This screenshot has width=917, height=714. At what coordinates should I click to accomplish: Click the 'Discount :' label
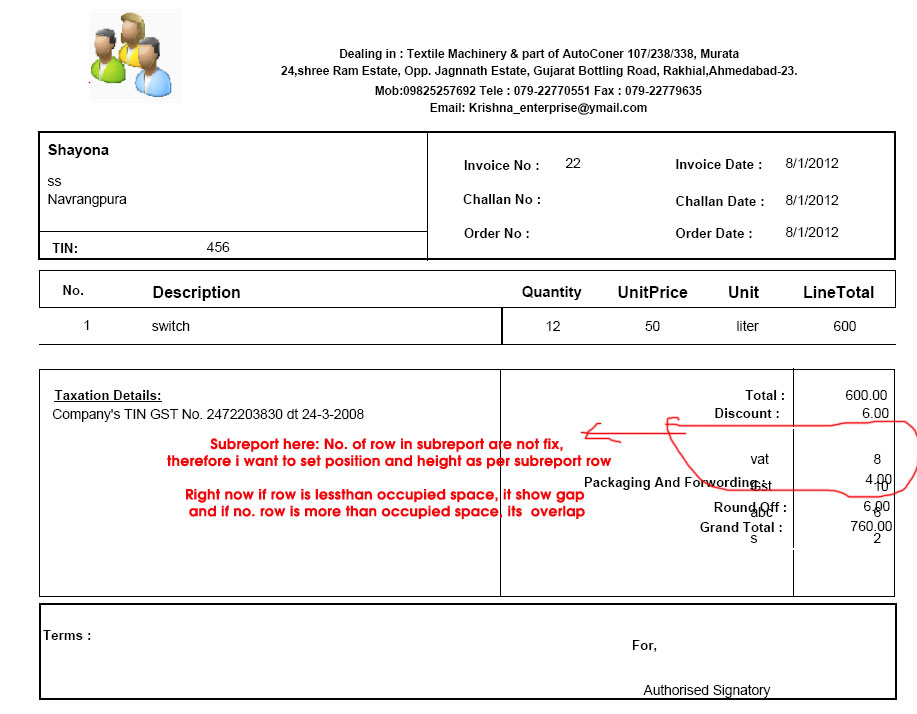[747, 413]
